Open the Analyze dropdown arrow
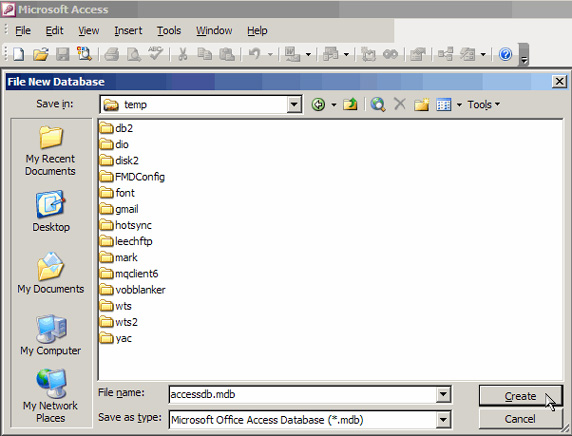This screenshot has width=572, height=436. coord(347,55)
